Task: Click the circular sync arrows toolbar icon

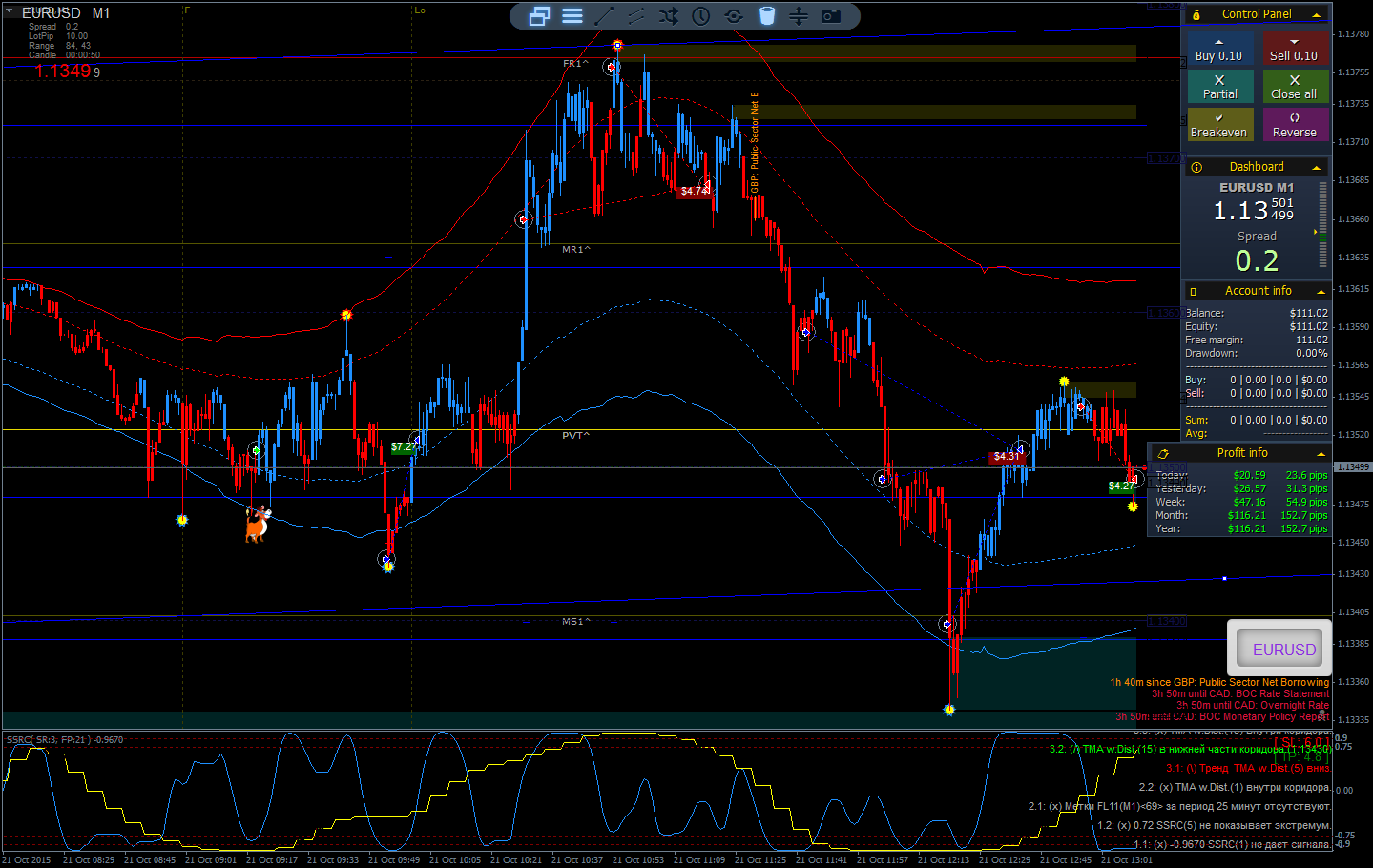Action: (x=734, y=16)
